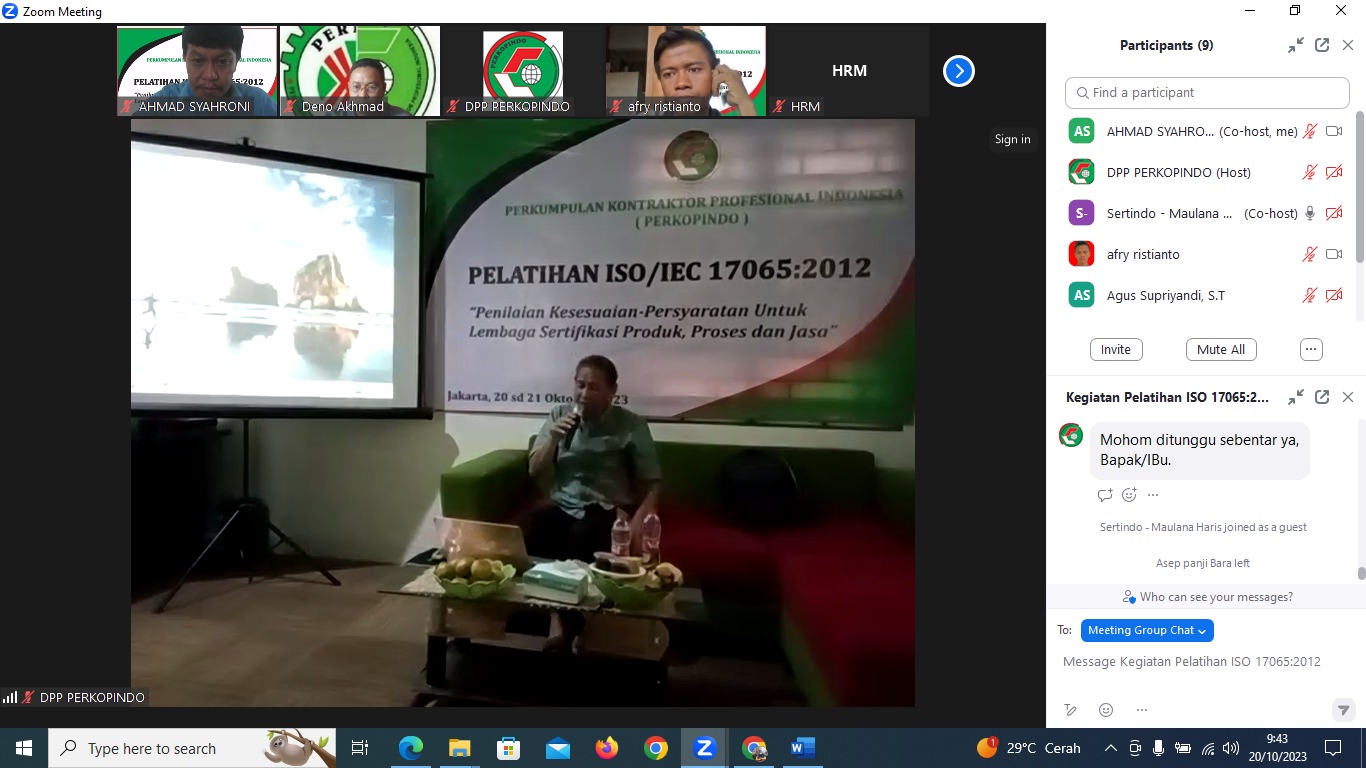
Task: Open more participant options menu
Action: 1311,349
